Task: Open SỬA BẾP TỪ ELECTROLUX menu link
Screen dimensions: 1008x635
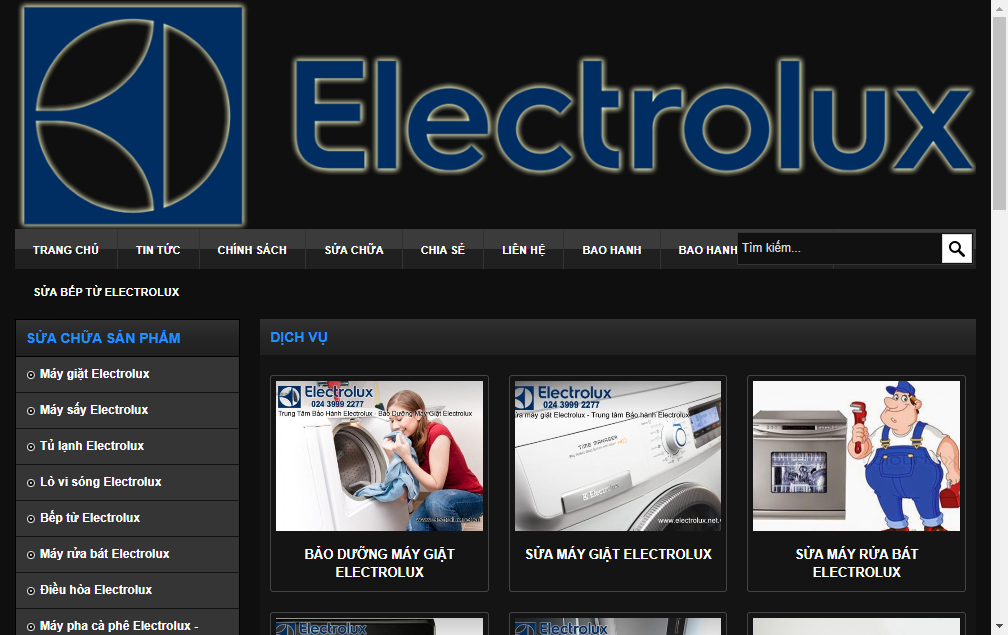Action: (107, 292)
